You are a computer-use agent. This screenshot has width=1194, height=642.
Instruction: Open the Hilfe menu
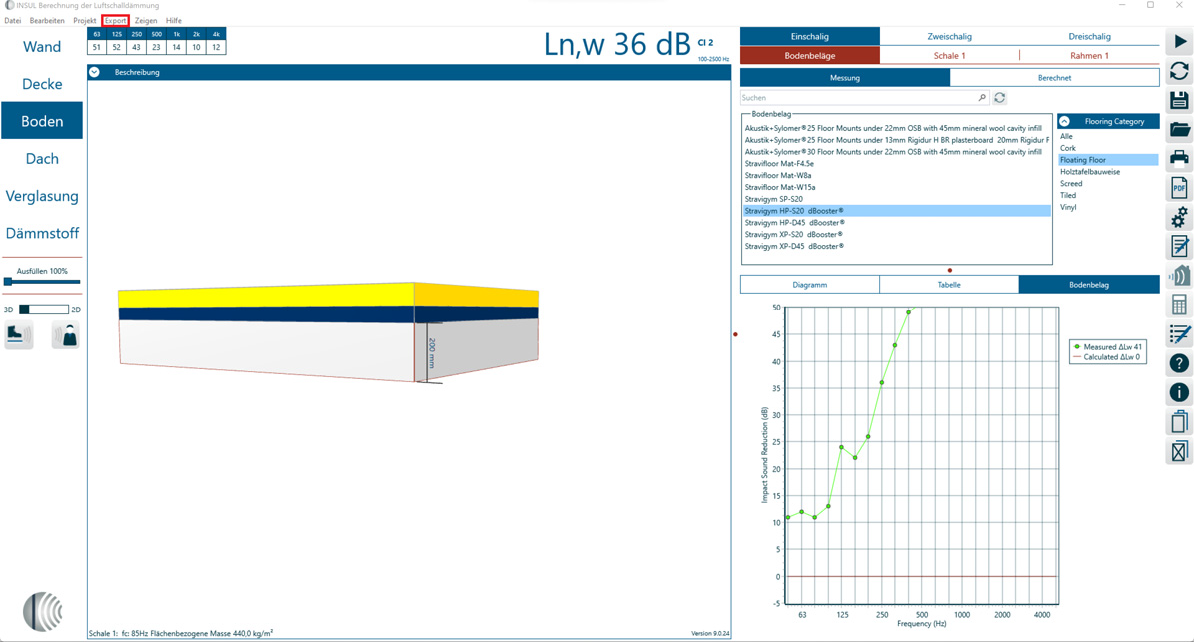(x=174, y=21)
